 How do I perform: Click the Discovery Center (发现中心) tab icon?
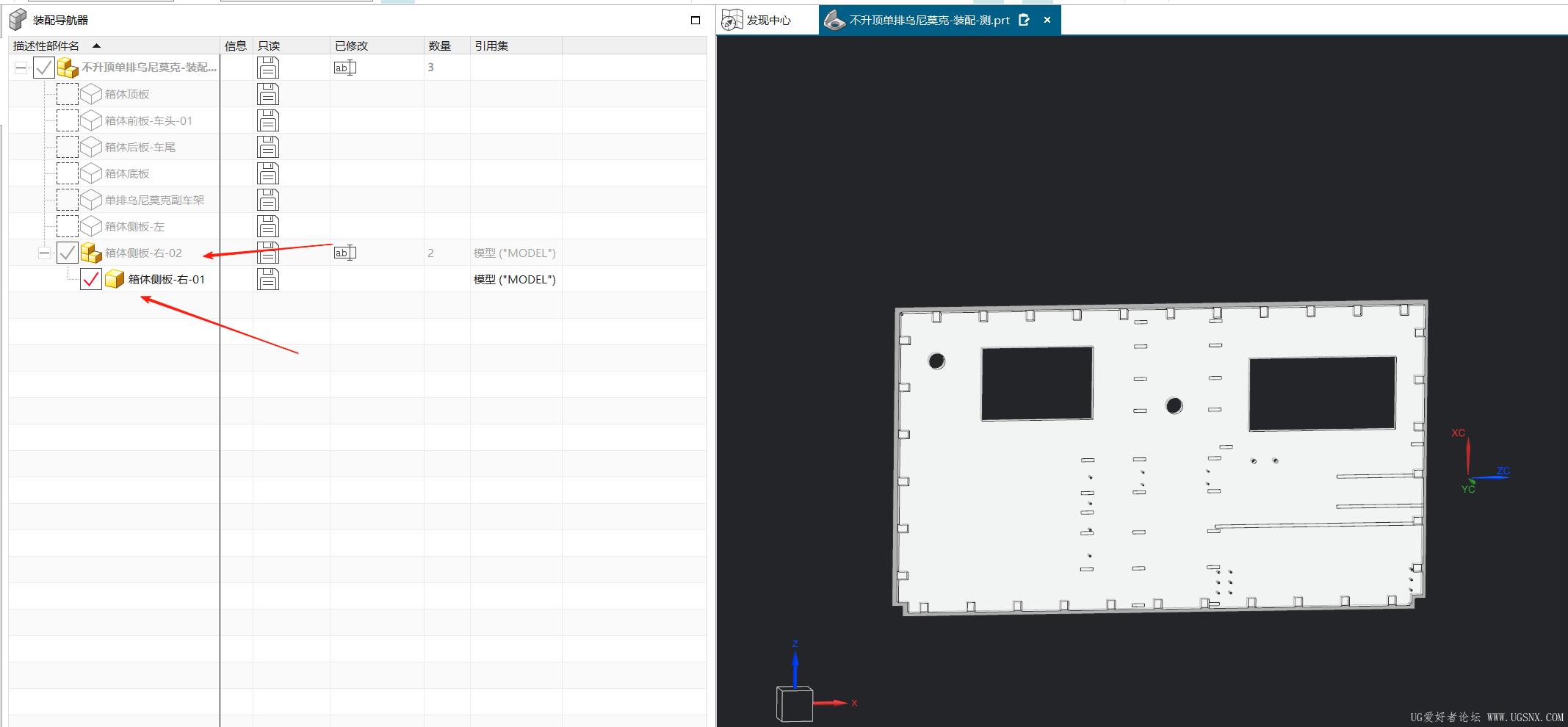pos(732,20)
